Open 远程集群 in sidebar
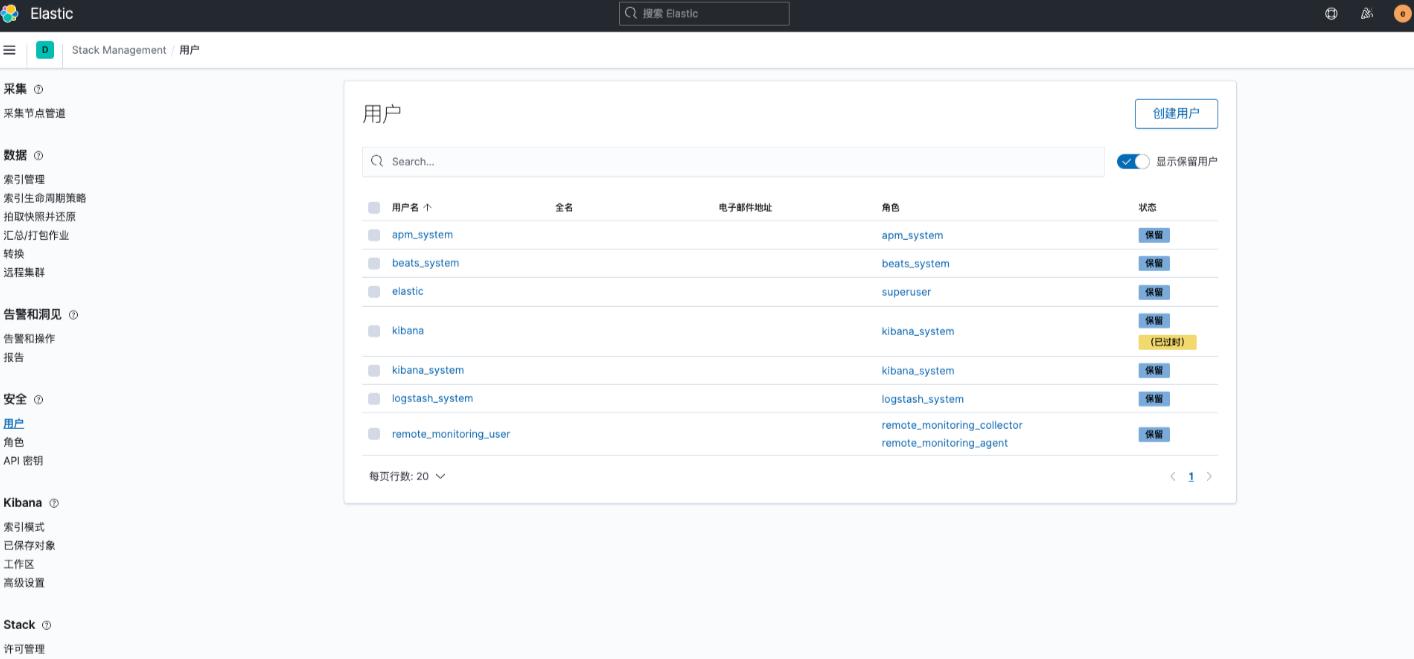Viewport: 1414px width, 659px height. pos(24,273)
